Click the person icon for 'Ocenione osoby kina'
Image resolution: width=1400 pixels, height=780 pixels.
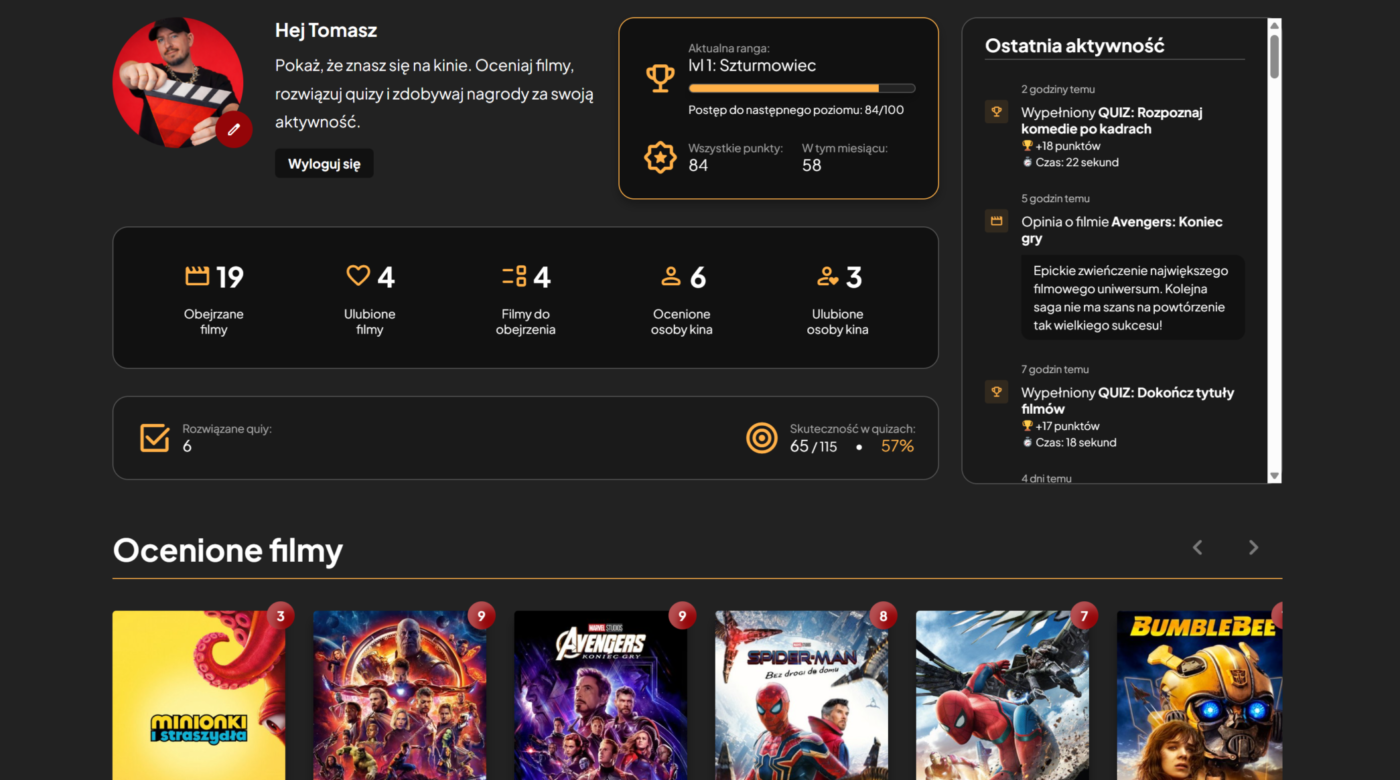point(671,276)
